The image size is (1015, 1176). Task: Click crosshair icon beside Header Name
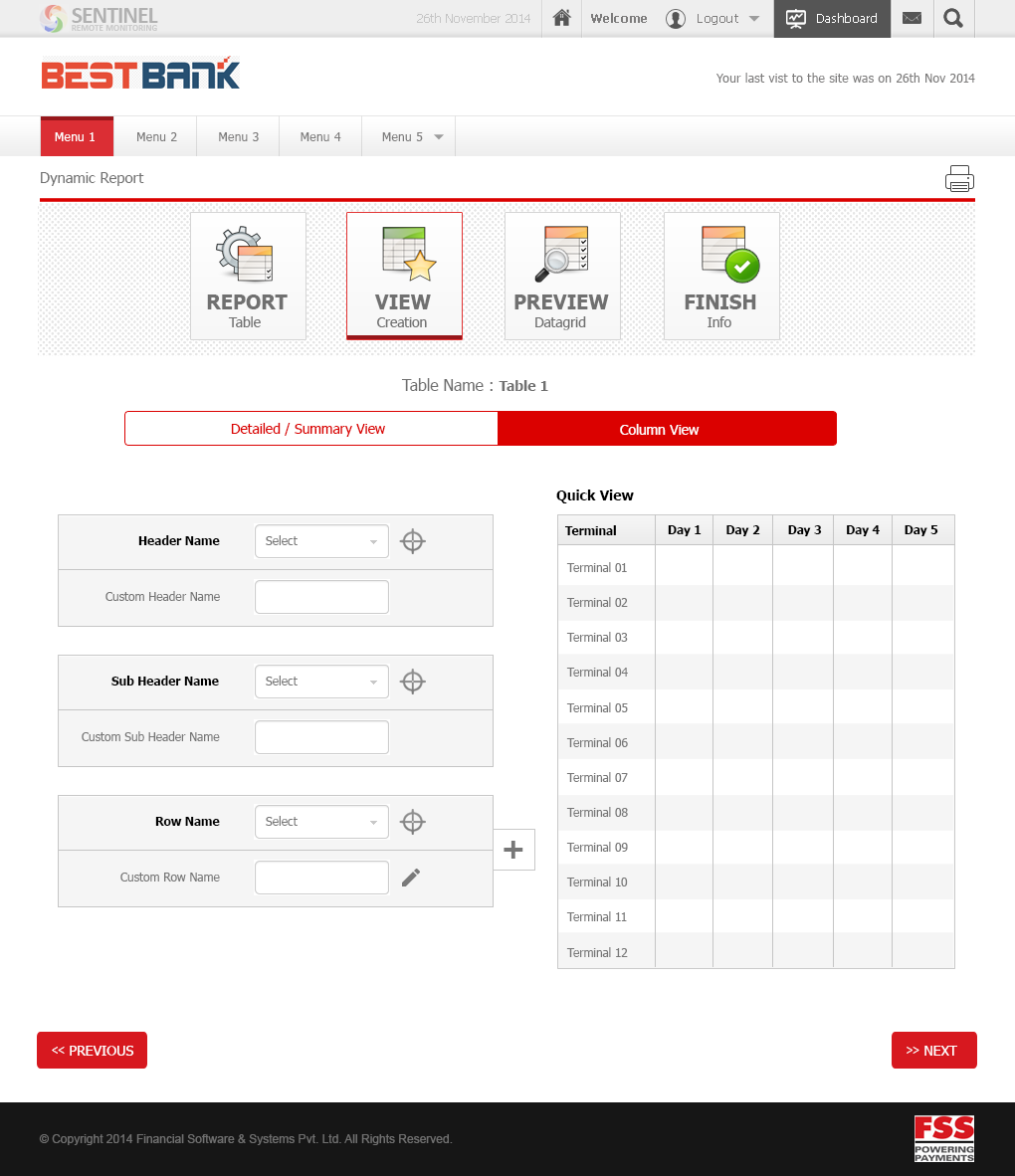[412, 541]
